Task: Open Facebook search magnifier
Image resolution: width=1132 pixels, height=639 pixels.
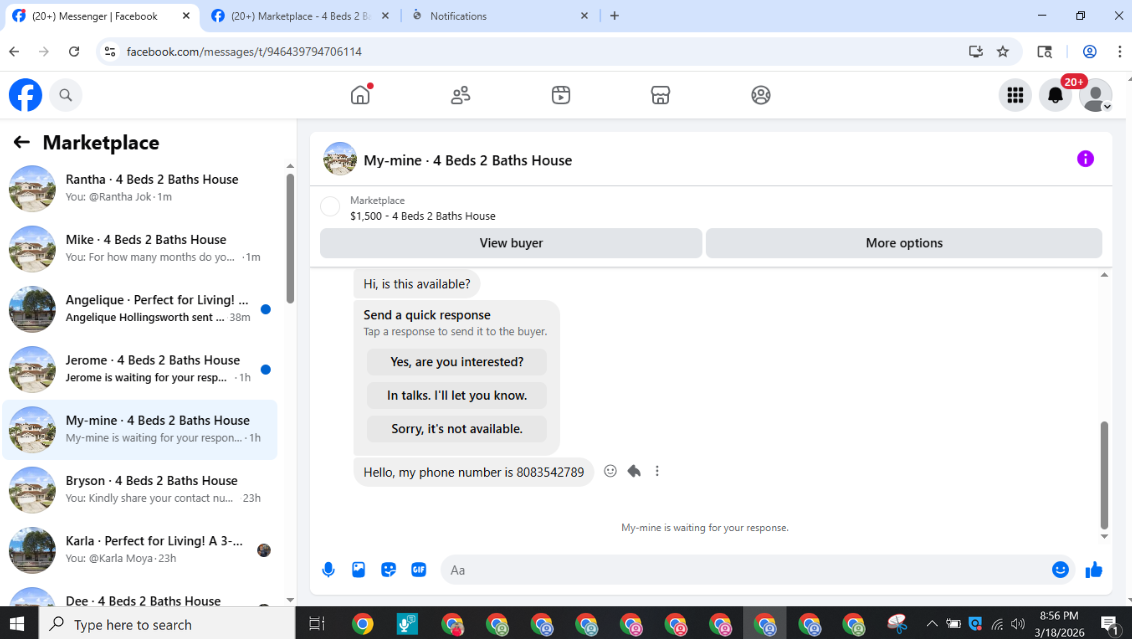Action: pos(66,95)
